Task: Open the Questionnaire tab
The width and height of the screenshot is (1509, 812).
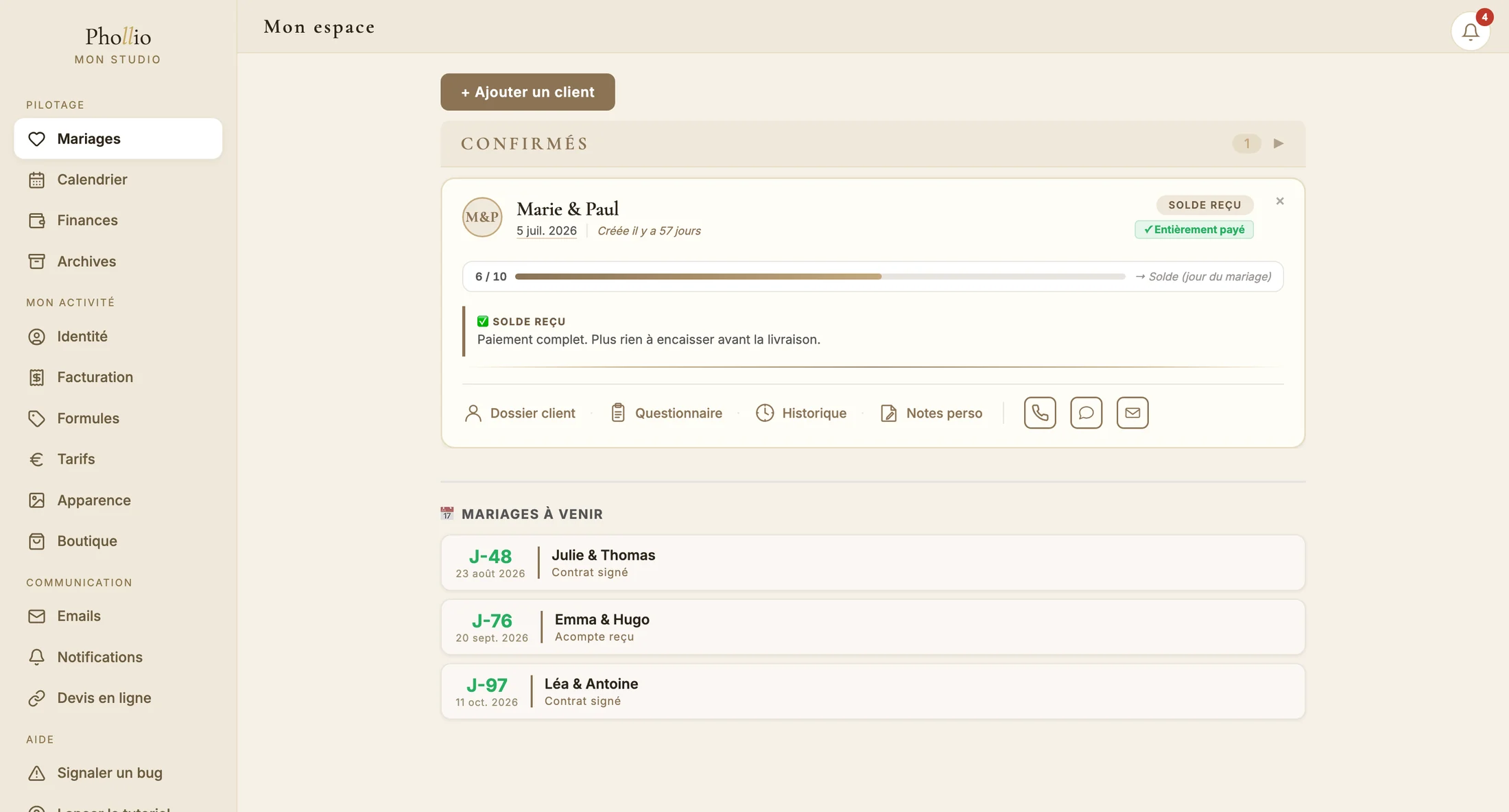Action: point(666,413)
